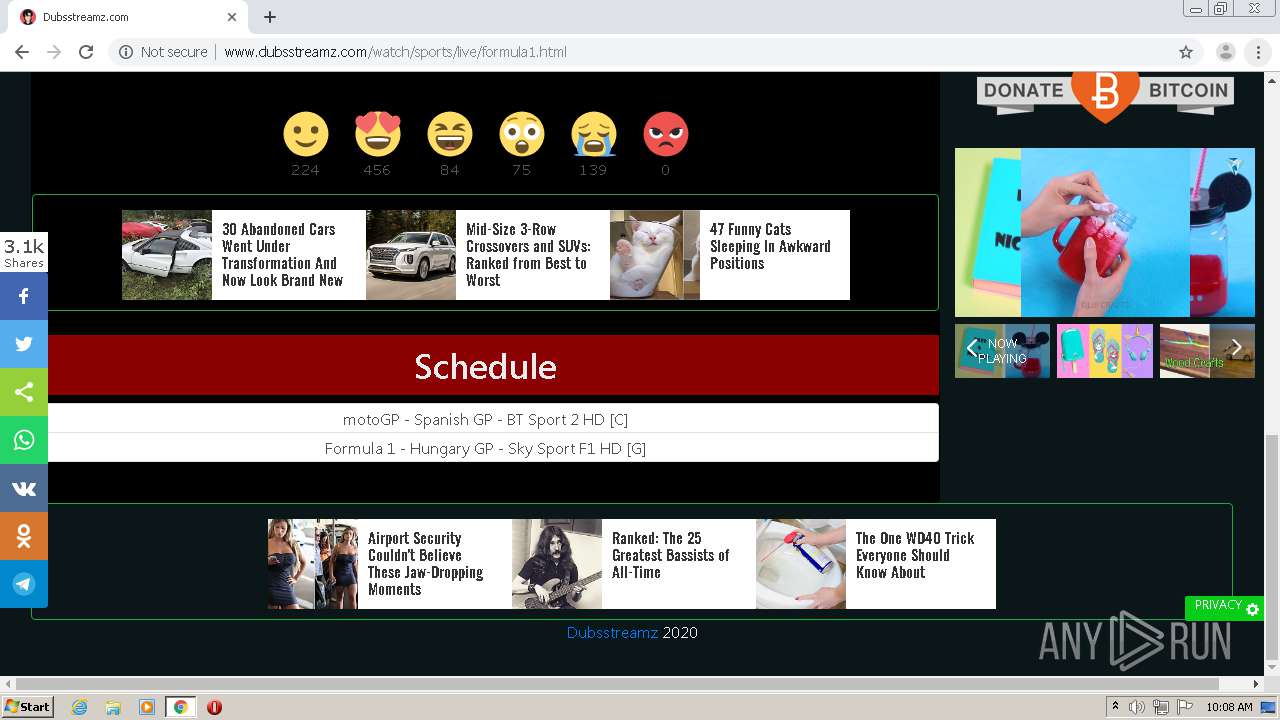Share page on Twitter sidebar icon
The width and height of the screenshot is (1280, 720).
24,344
